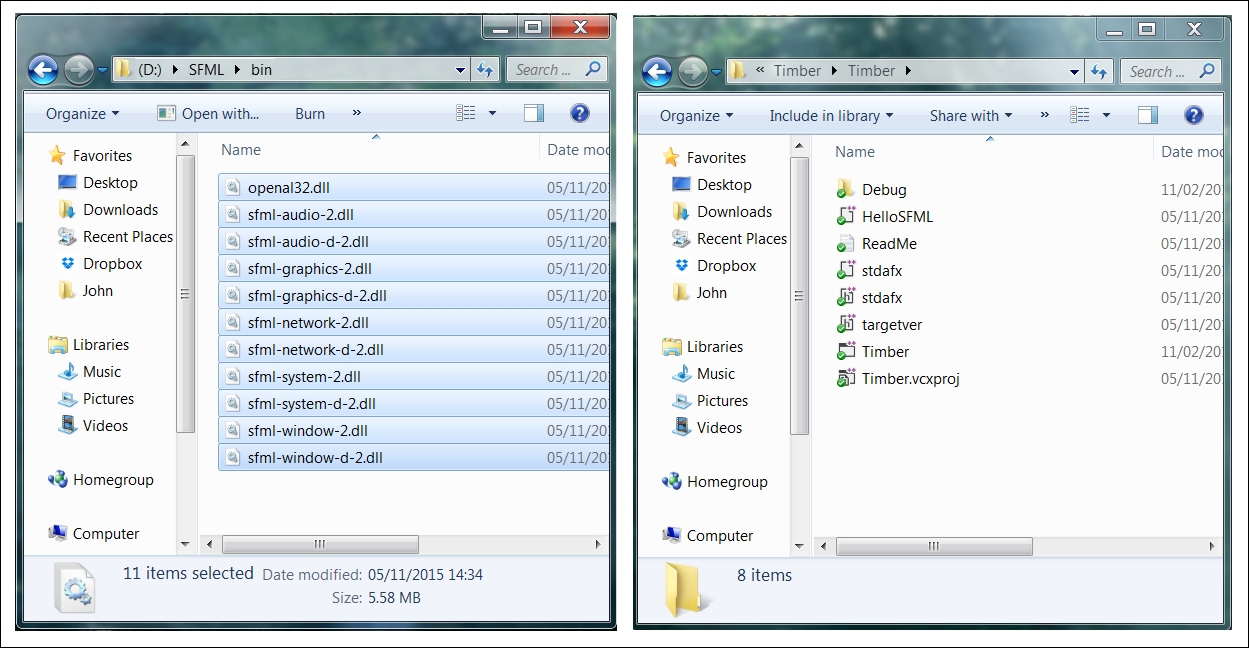
Task: Select HelloSFML source file icon
Action: click(x=845, y=216)
